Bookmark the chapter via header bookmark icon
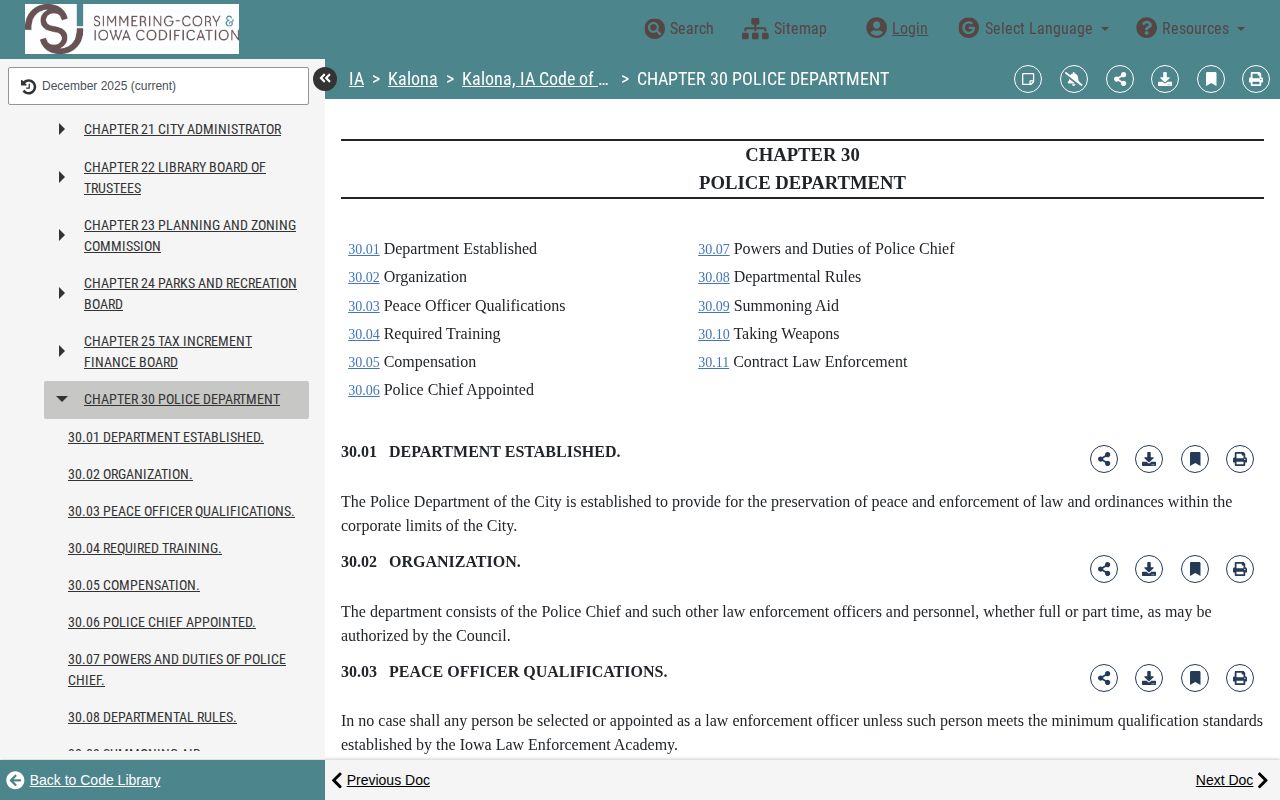The width and height of the screenshot is (1280, 800). pyautogui.click(x=1211, y=79)
